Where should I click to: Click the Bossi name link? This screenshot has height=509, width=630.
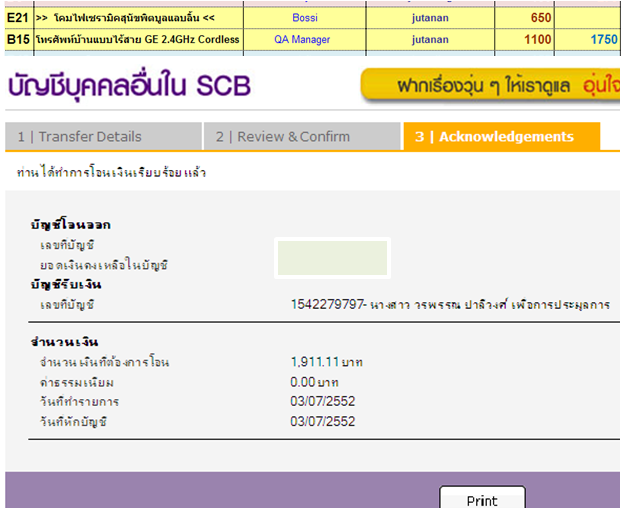[305, 18]
